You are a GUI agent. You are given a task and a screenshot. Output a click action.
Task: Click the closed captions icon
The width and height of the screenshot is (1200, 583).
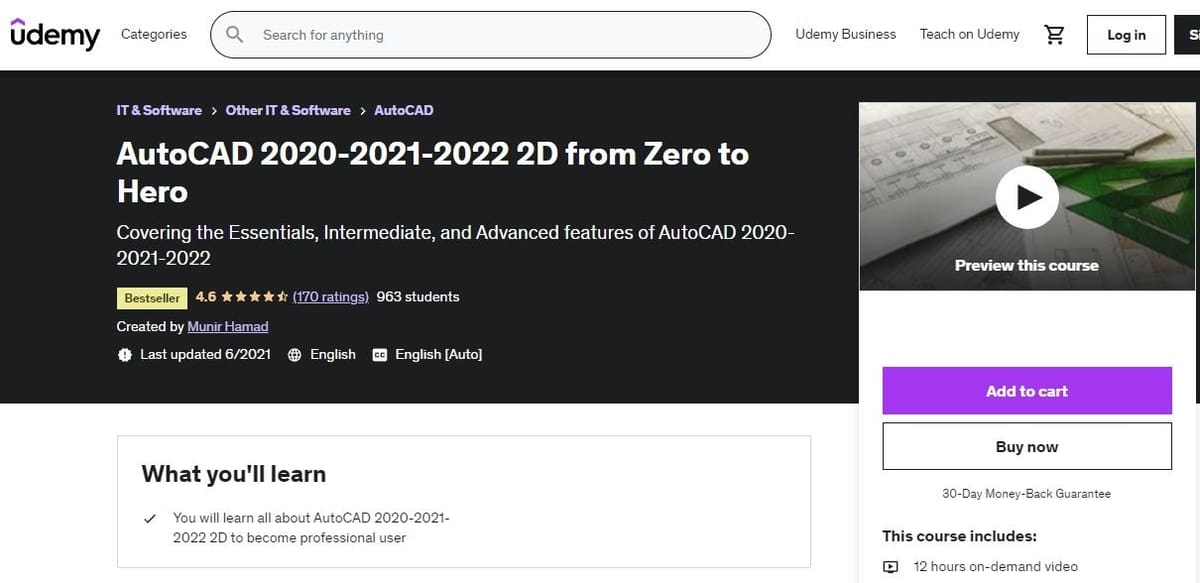[x=379, y=355]
